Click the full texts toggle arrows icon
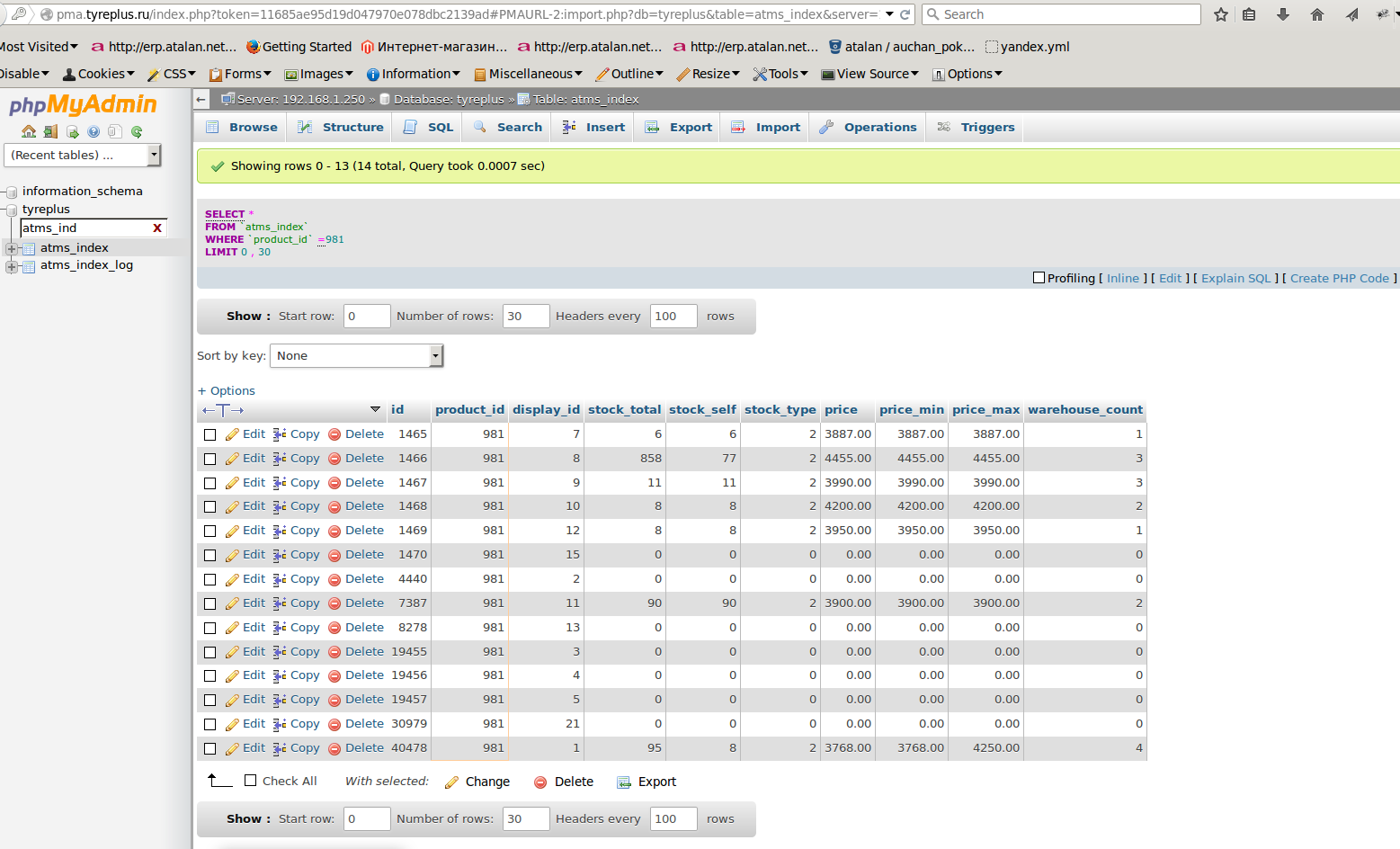The height and width of the screenshot is (849, 1400). coord(223,410)
